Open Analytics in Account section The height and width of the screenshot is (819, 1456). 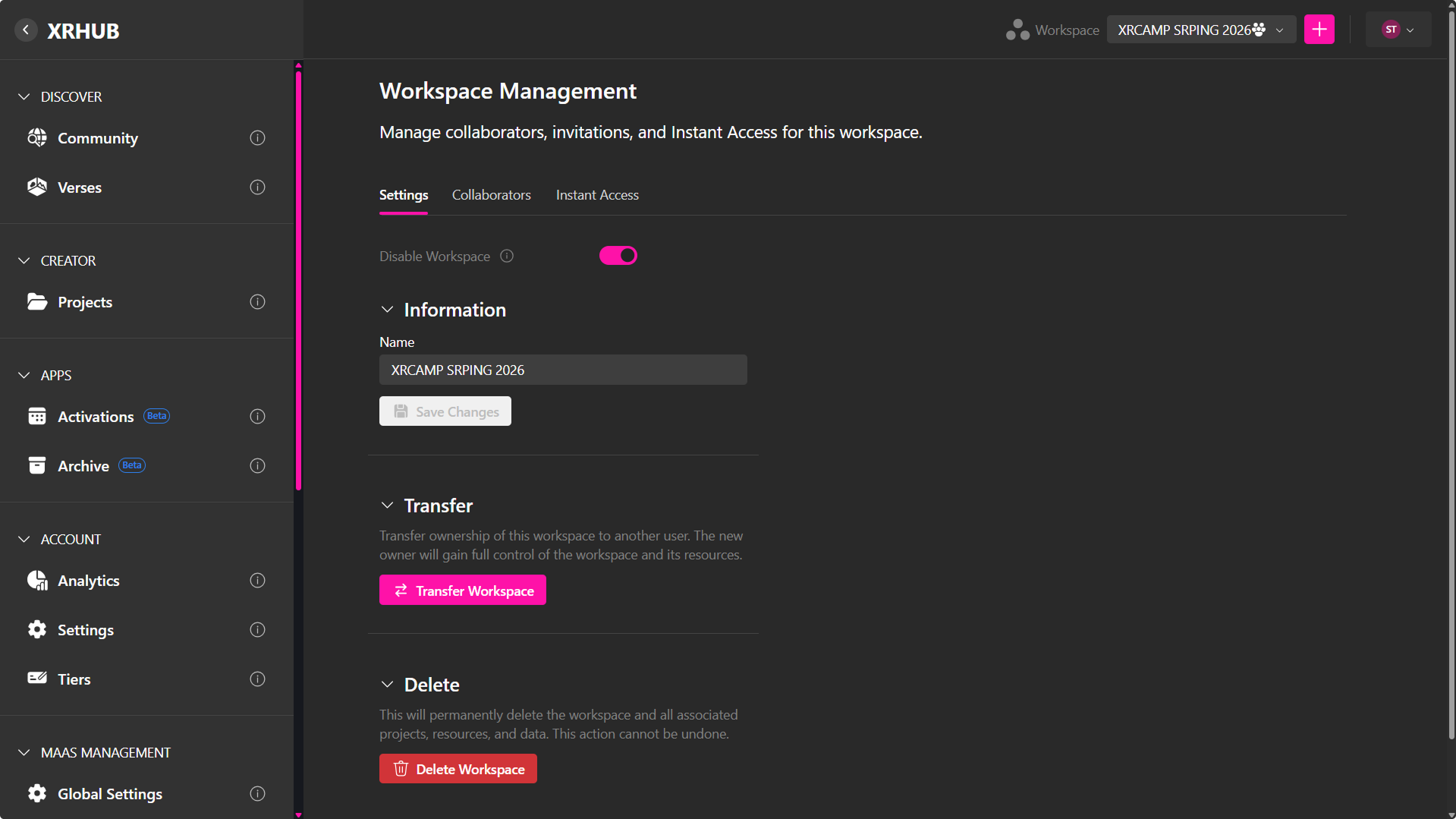pos(88,581)
